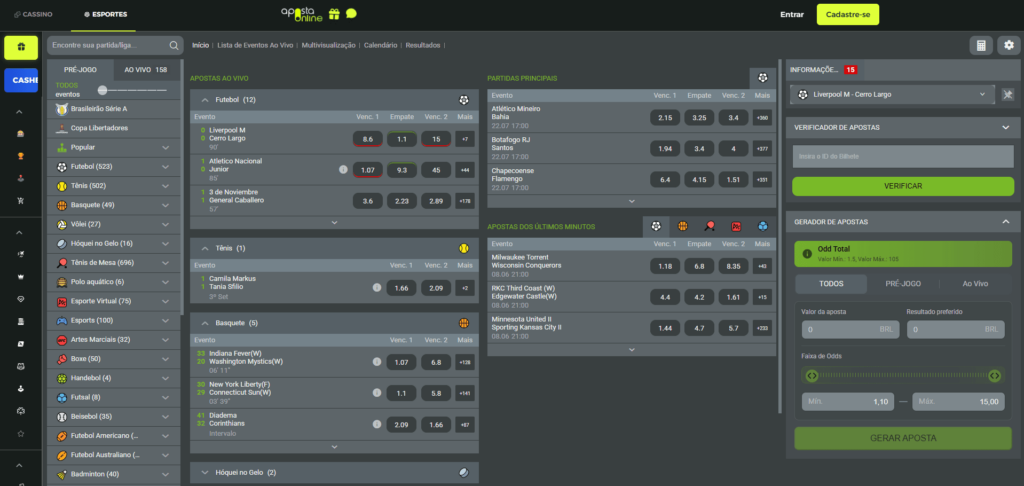Expand Tênis (502) in sports list
The width and height of the screenshot is (1024, 486).
point(114,186)
